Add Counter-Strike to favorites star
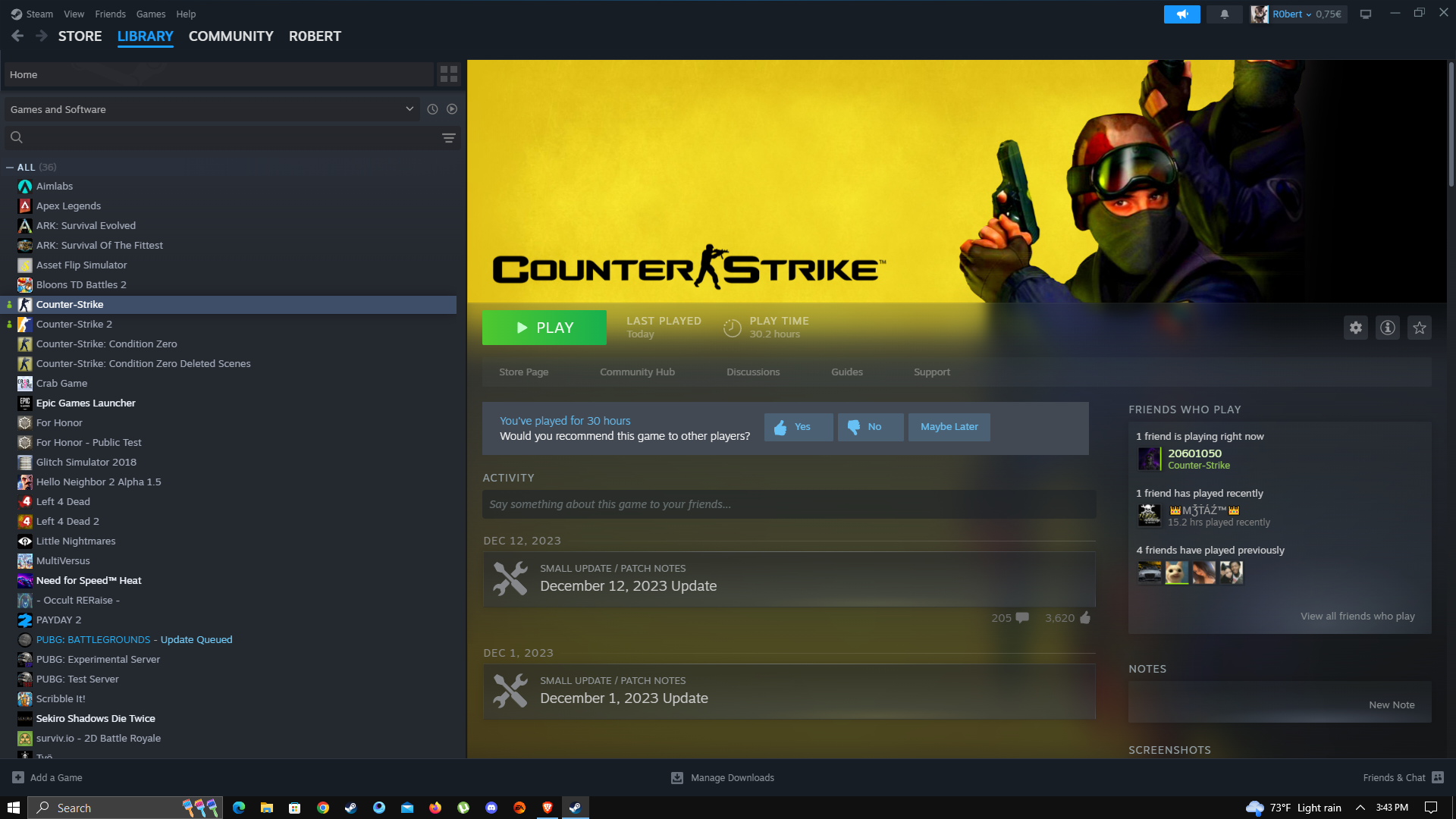The width and height of the screenshot is (1456, 819). [1419, 328]
